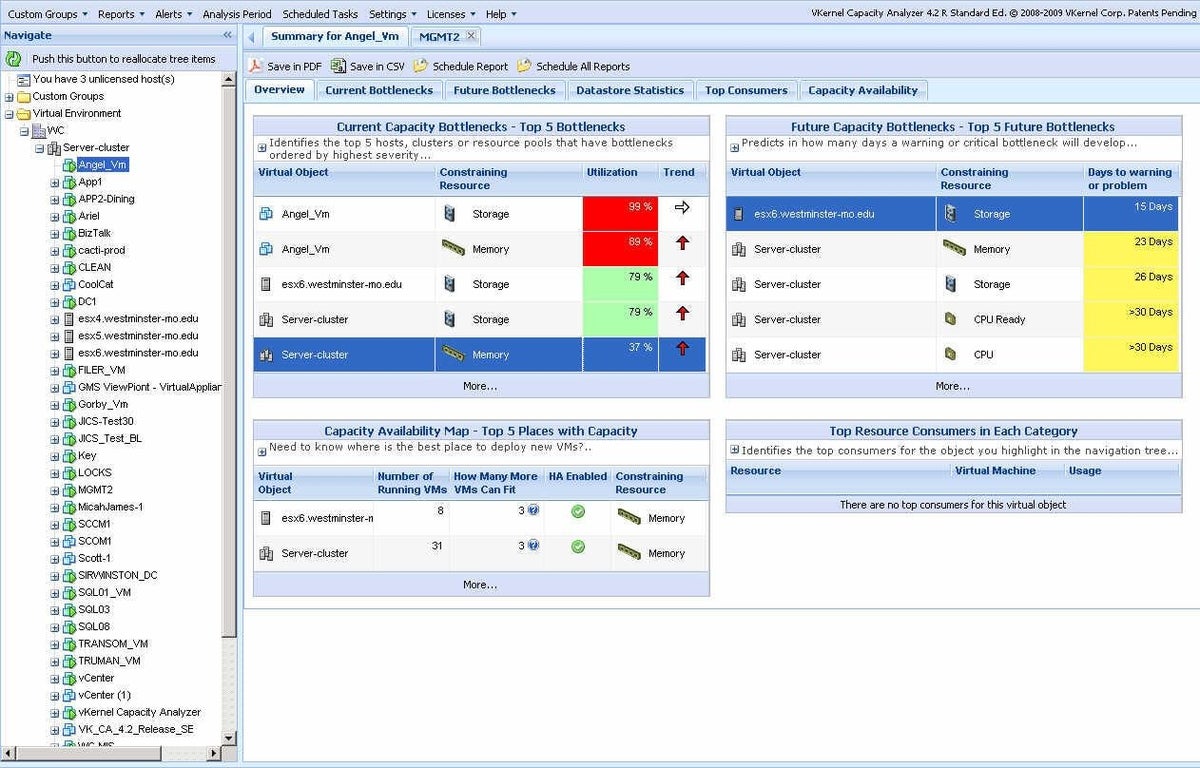Expand Future Capacity Bottlenecks description
Screen dimensions: 1200x768
[734, 148]
